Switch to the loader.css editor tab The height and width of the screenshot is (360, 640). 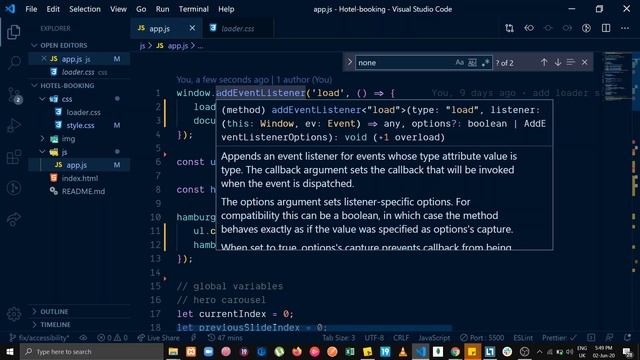click(x=238, y=29)
